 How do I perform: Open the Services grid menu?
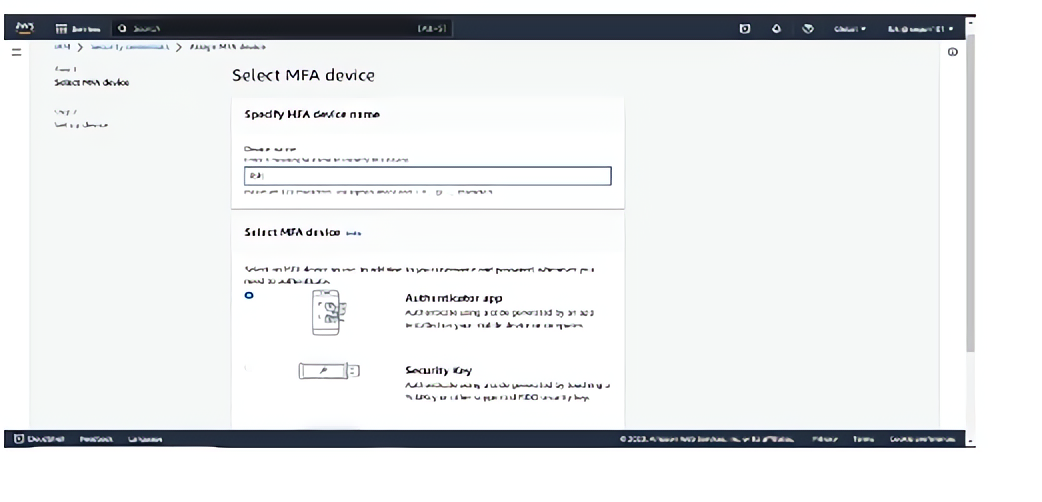pos(76,29)
